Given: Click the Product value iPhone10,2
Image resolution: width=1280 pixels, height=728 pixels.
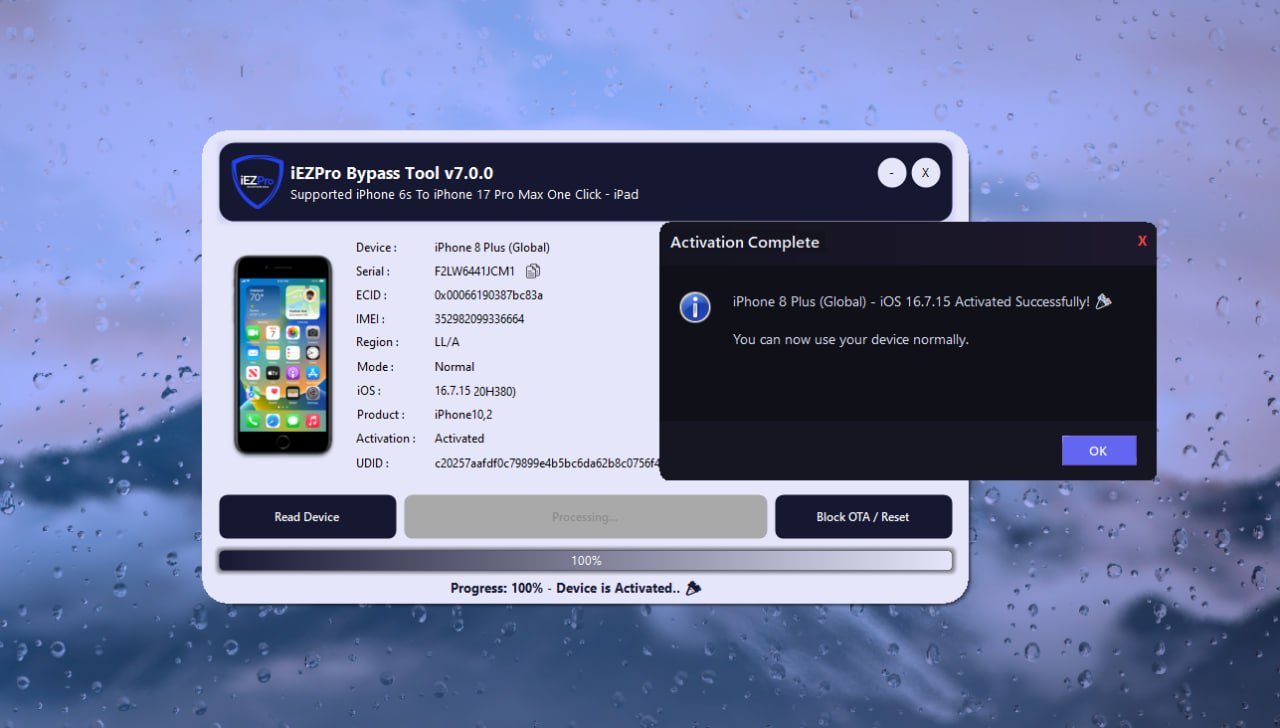Looking at the screenshot, I should click(x=463, y=414).
